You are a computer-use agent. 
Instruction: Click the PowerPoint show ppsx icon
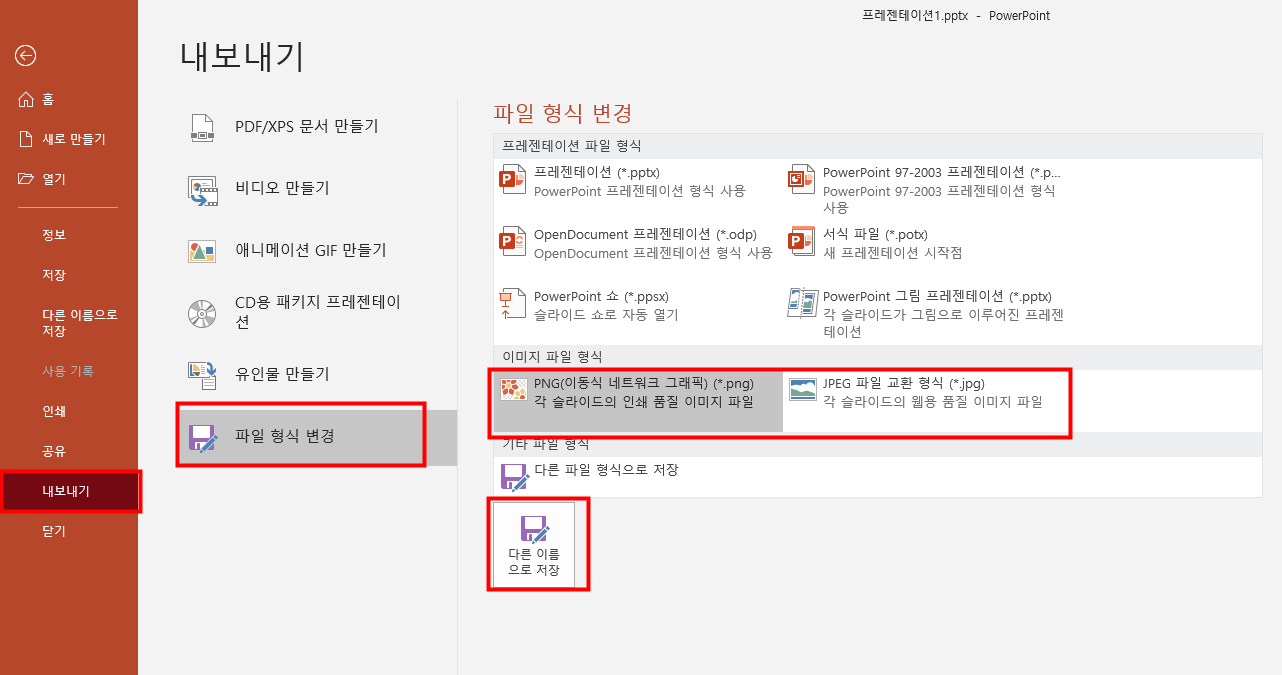coord(512,304)
